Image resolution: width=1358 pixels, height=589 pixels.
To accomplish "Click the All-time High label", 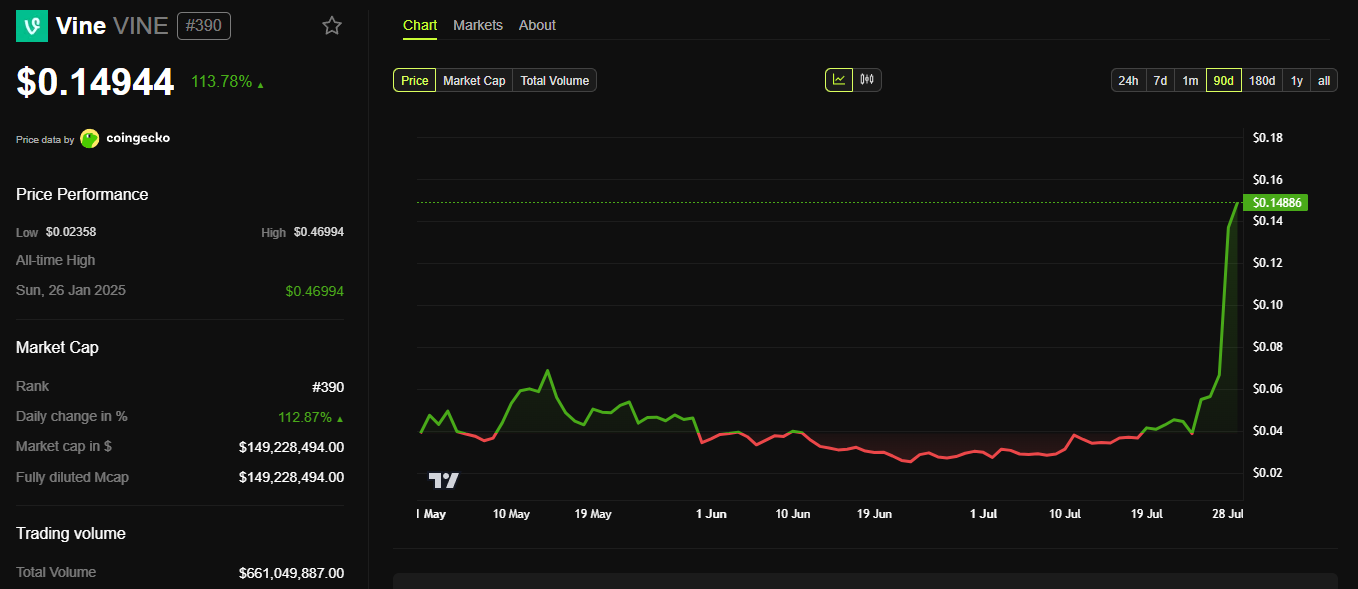I will click(55, 260).
